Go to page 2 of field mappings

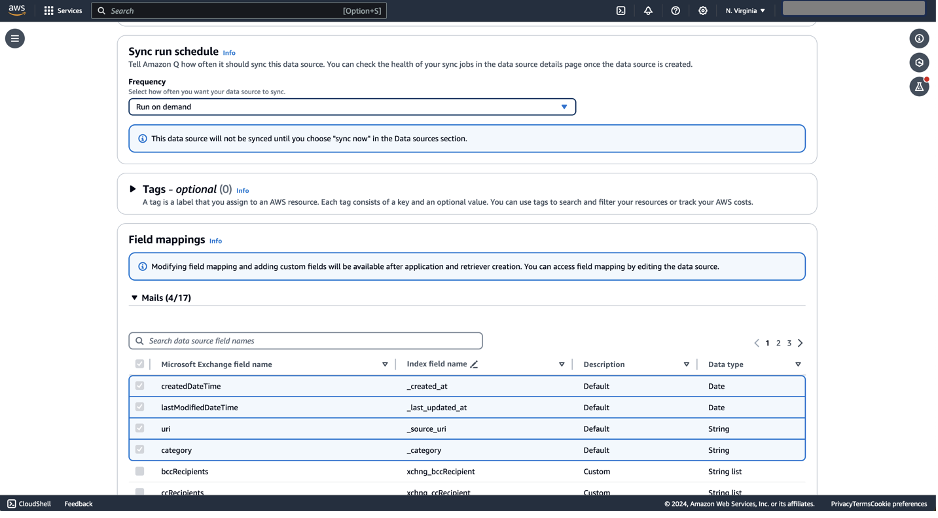coord(779,343)
